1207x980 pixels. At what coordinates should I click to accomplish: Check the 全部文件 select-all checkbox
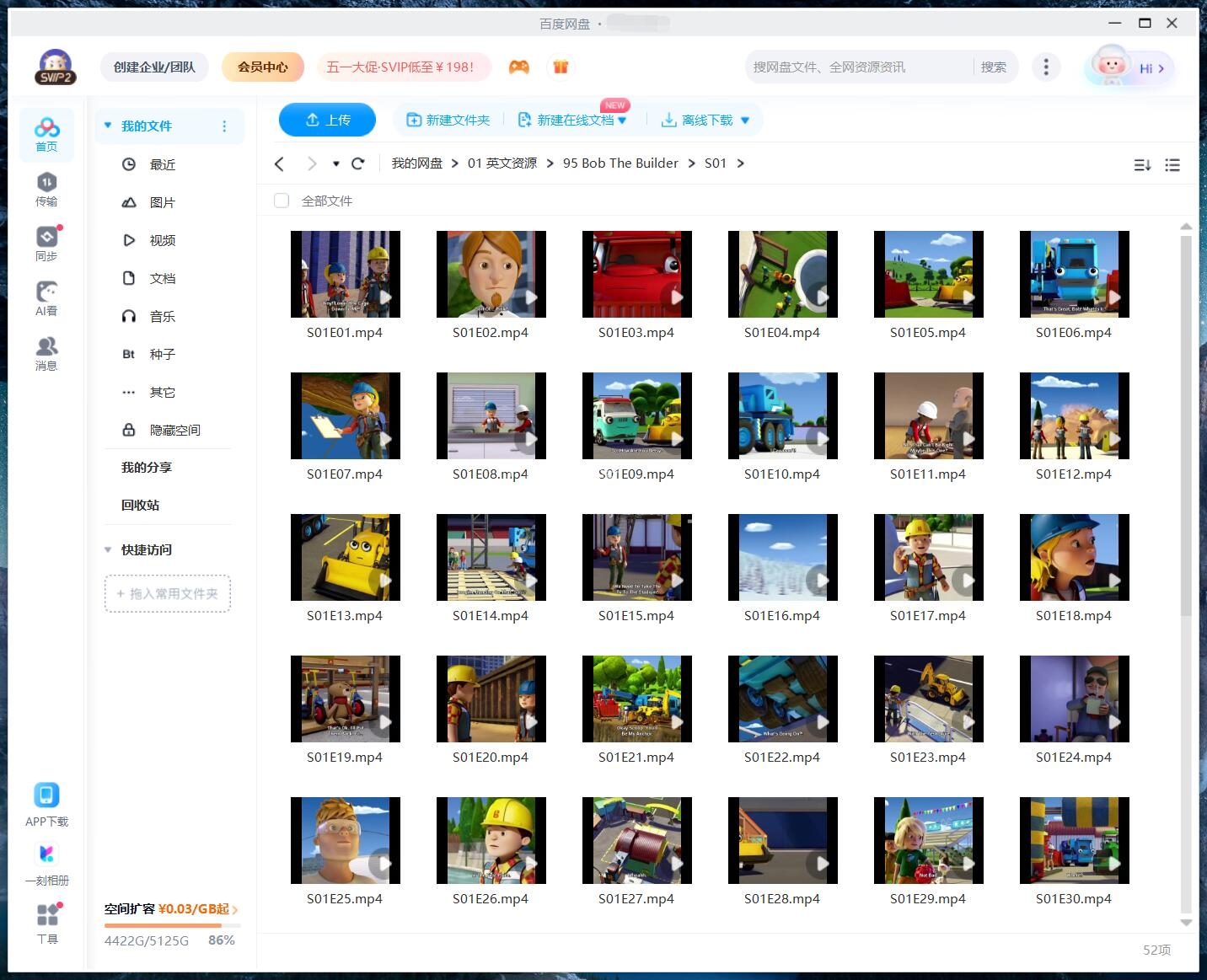(x=282, y=201)
